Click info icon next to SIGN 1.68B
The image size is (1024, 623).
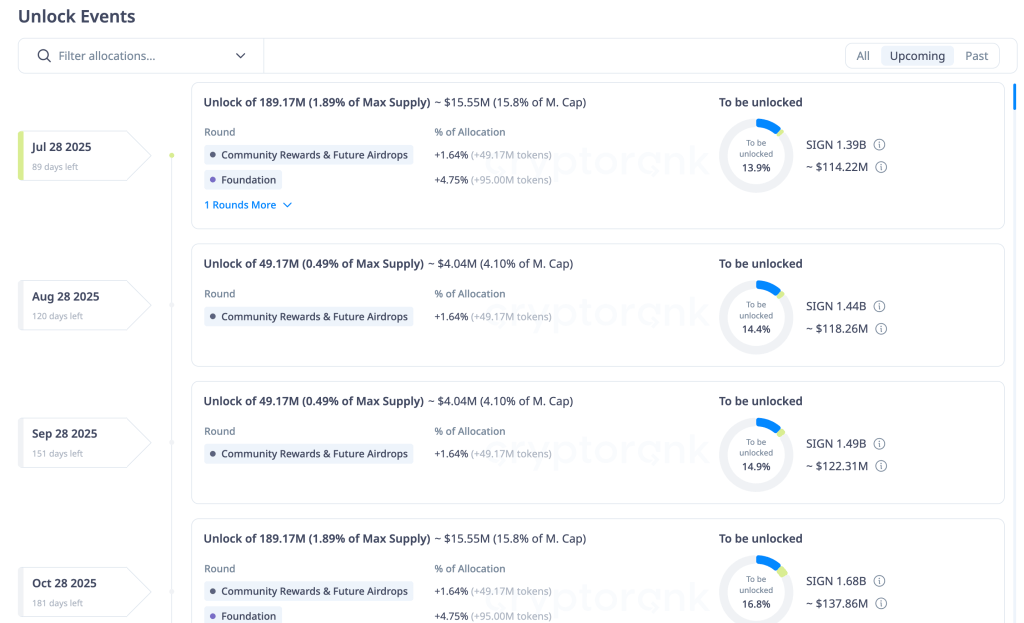click(879, 580)
